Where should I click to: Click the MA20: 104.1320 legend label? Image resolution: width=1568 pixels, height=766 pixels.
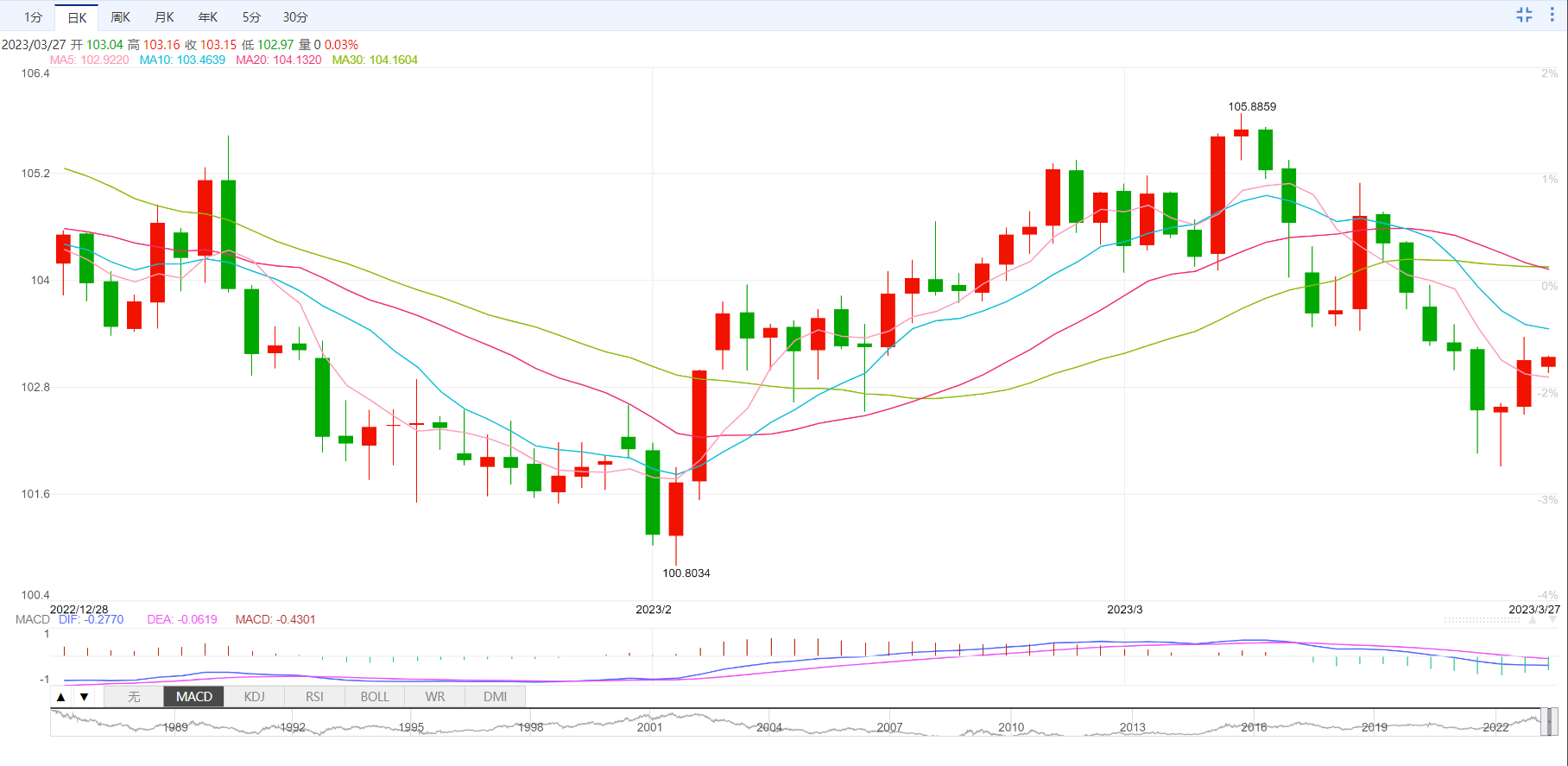[278, 60]
